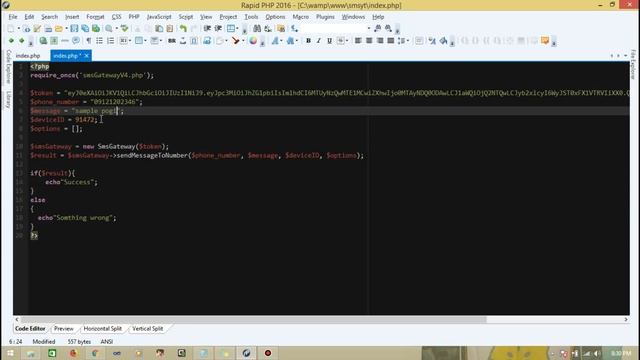Screen dimensions: 640x360
Task: Create a new file using the New icon
Action: [x=11, y=29]
